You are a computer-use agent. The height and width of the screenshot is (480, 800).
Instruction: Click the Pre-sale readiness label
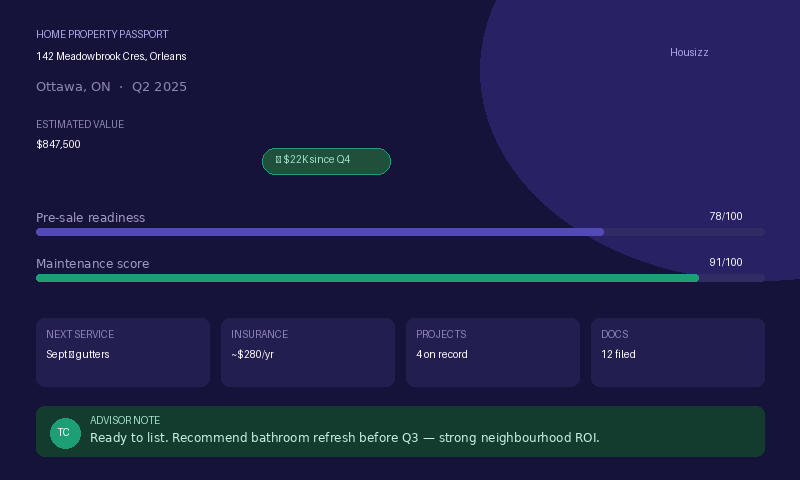[91, 218]
